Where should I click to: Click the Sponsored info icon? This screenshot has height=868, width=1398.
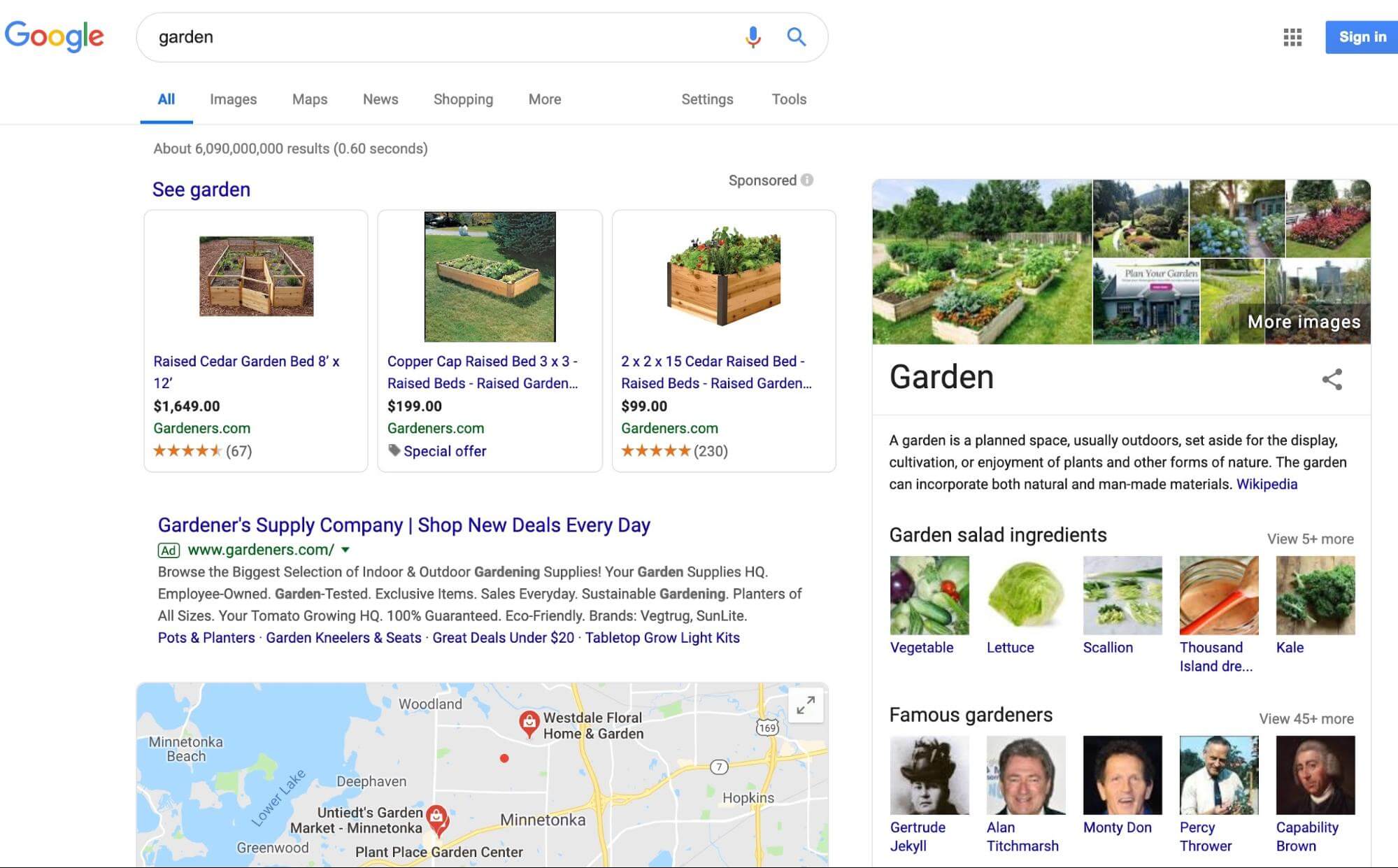point(807,180)
